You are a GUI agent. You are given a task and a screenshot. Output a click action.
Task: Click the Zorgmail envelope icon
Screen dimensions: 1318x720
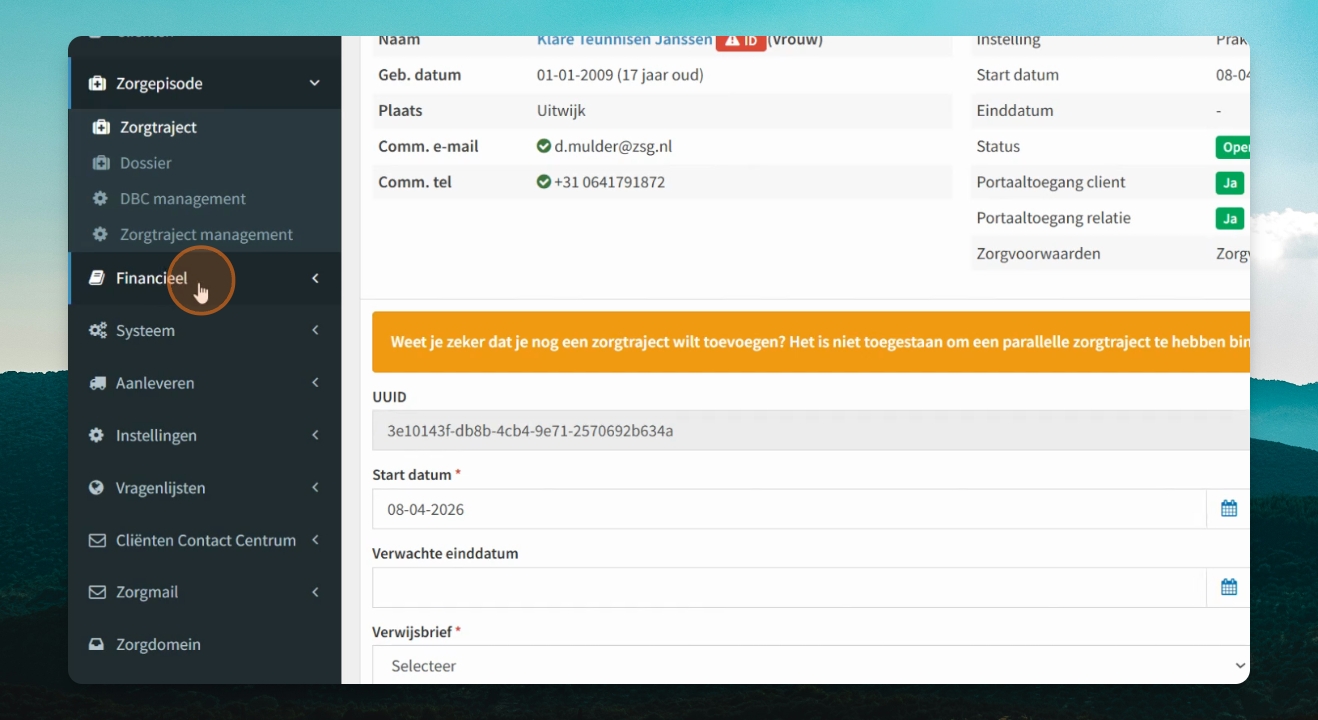[97, 592]
